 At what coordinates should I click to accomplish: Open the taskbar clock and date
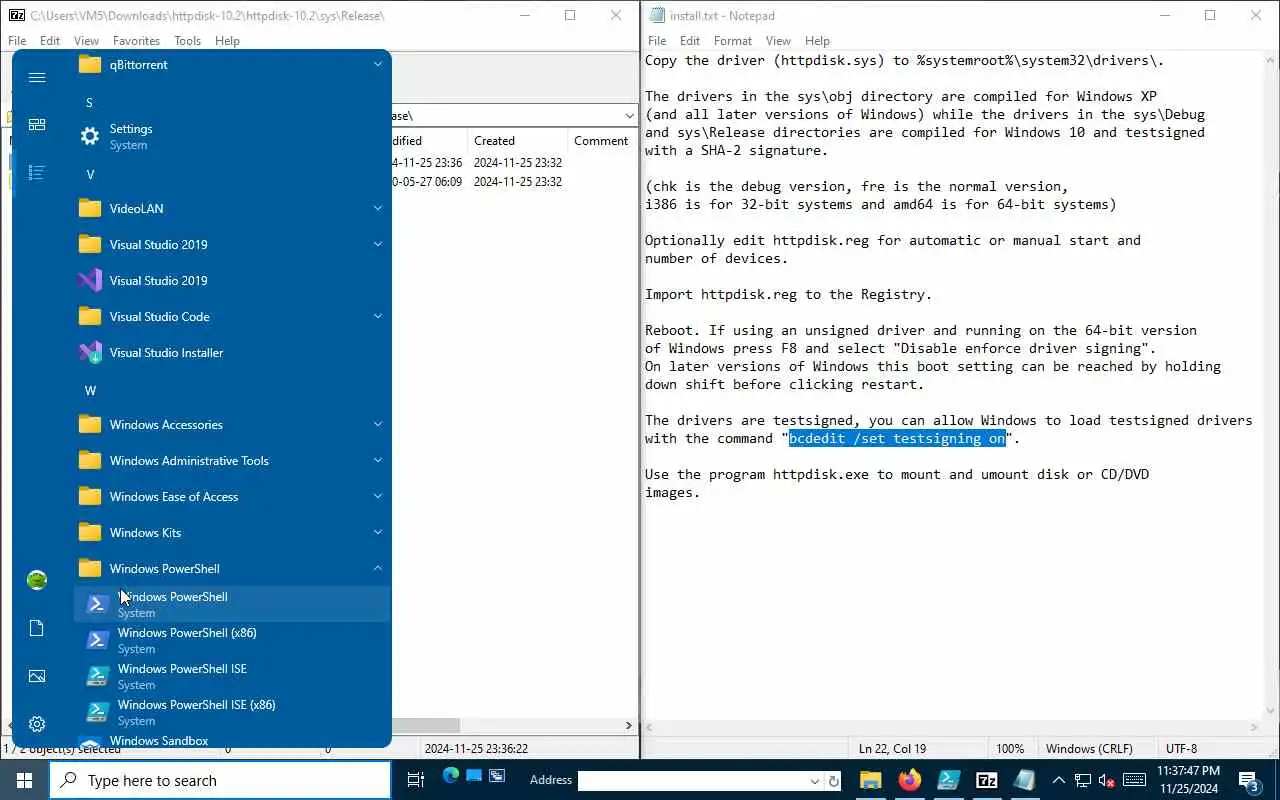click(1189, 780)
